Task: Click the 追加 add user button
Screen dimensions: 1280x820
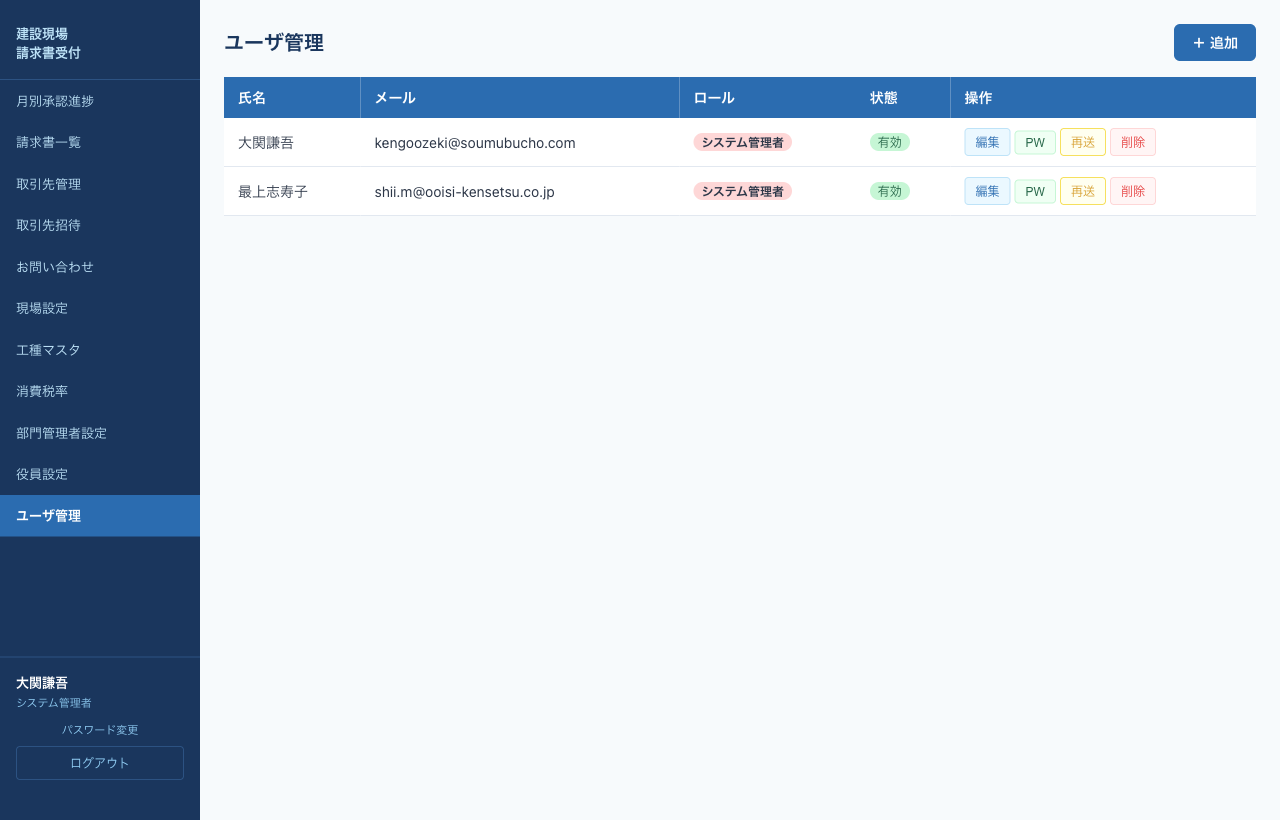Action: (x=1214, y=43)
